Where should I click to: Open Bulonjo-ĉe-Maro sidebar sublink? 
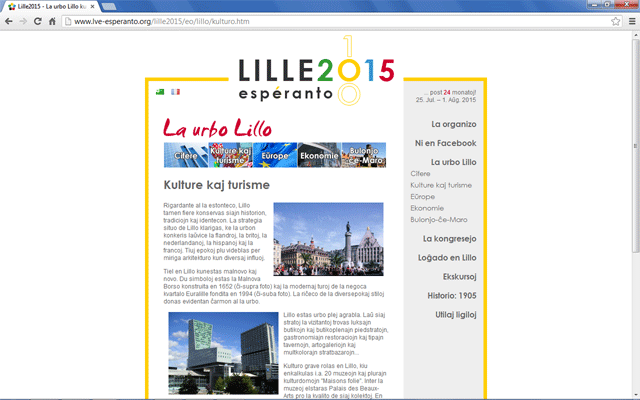[439, 219]
